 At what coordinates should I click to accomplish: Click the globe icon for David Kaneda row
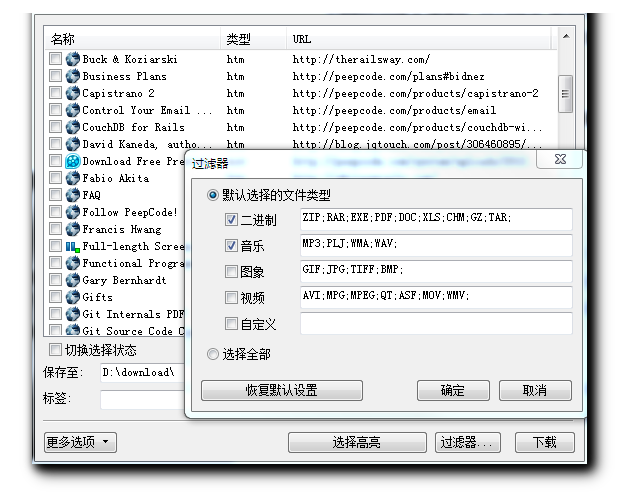pos(73,144)
